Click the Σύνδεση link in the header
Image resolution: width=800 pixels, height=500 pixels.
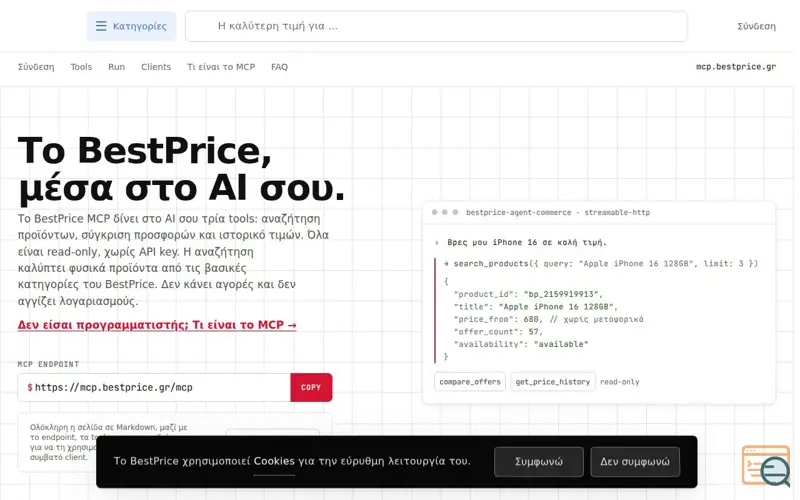pos(756,26)
